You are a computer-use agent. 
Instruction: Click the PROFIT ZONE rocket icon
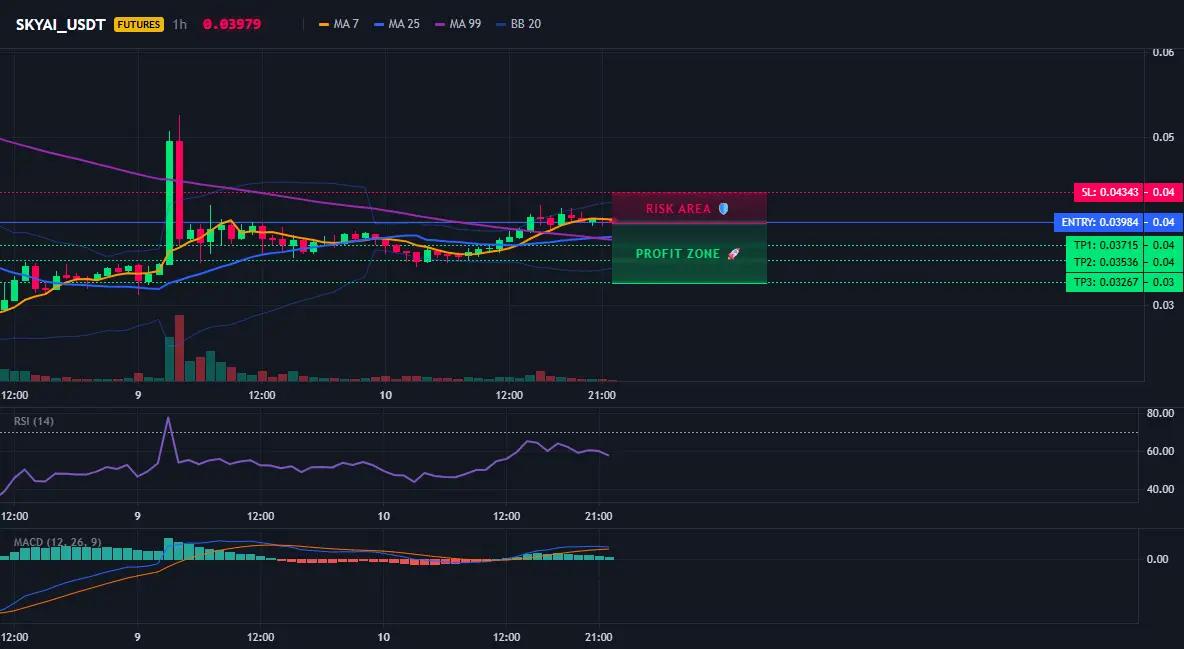coord(733,254)
